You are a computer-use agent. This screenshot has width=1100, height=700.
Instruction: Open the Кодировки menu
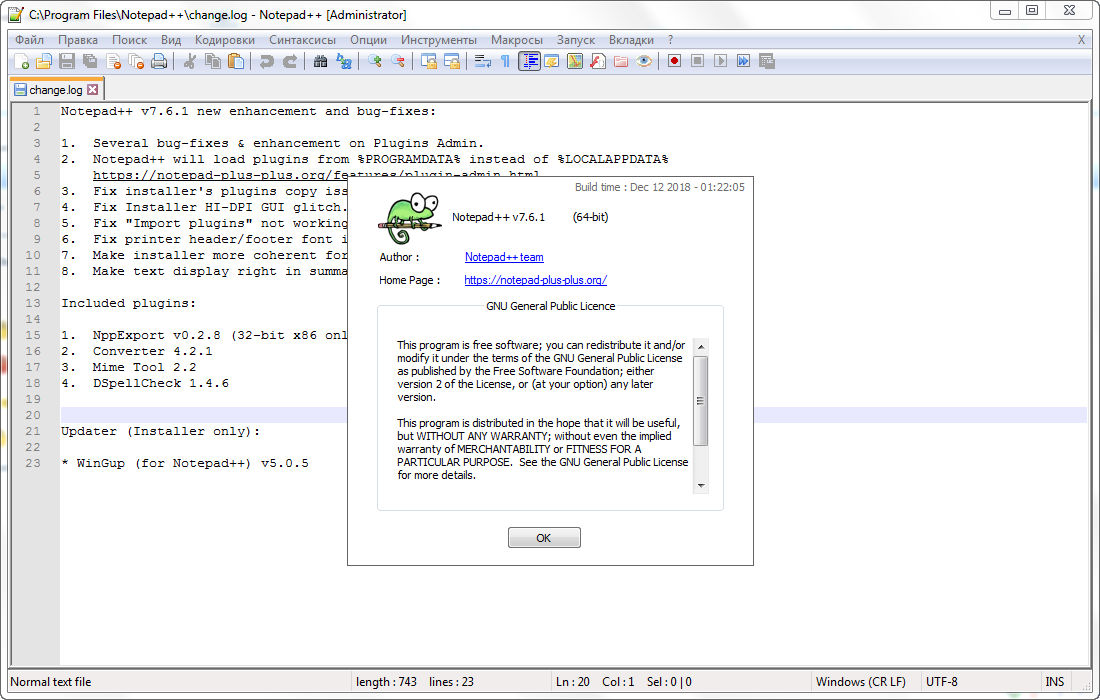click(225, 40)
